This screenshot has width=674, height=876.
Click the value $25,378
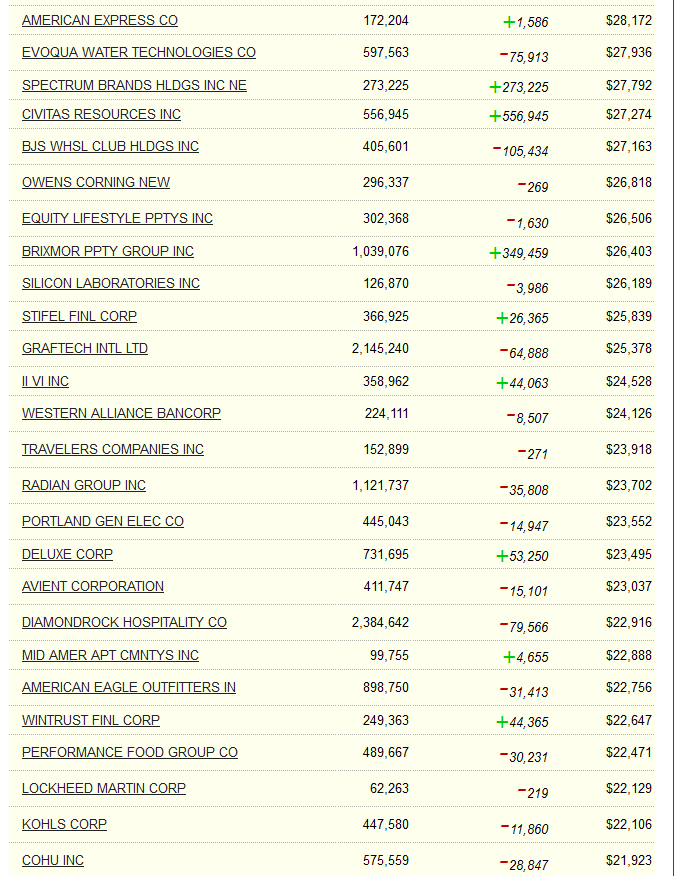coord(629,349)
